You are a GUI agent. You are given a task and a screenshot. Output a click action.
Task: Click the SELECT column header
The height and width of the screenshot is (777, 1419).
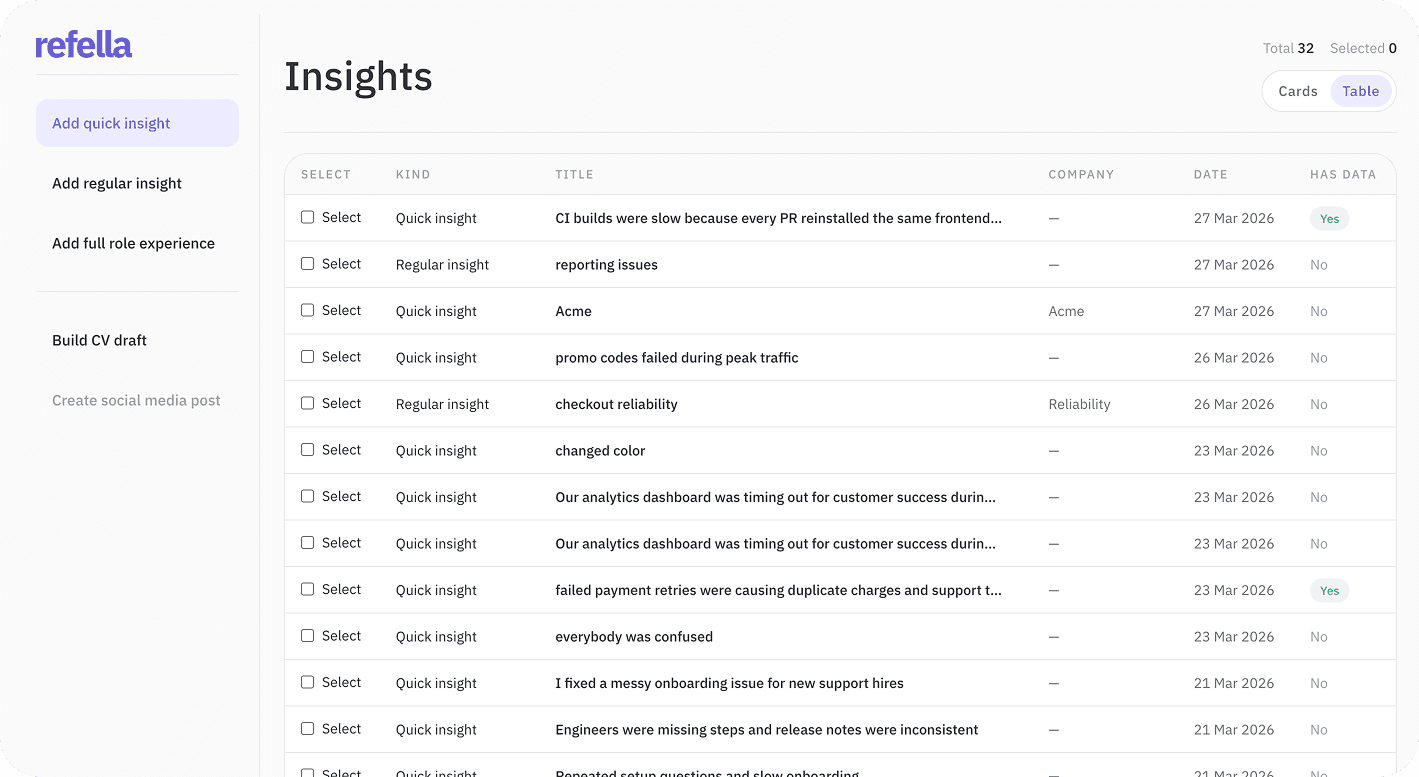click(x=326, y=174)
